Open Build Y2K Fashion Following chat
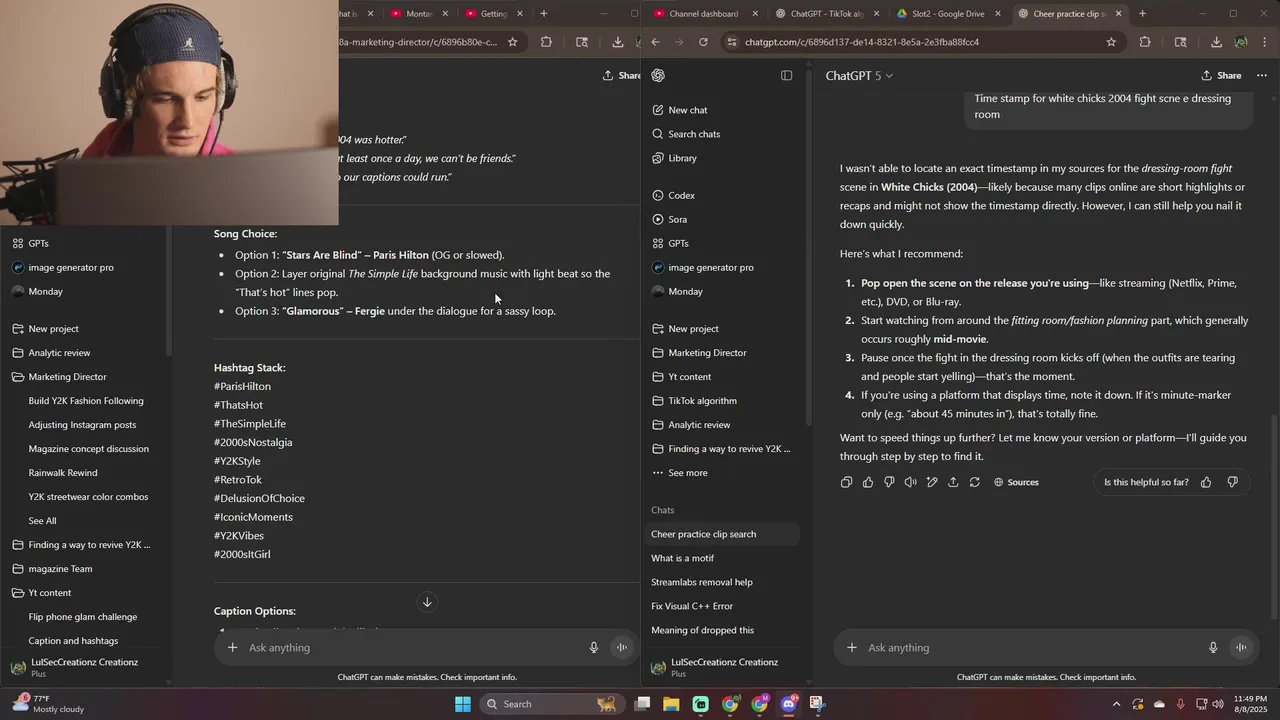 88,401
